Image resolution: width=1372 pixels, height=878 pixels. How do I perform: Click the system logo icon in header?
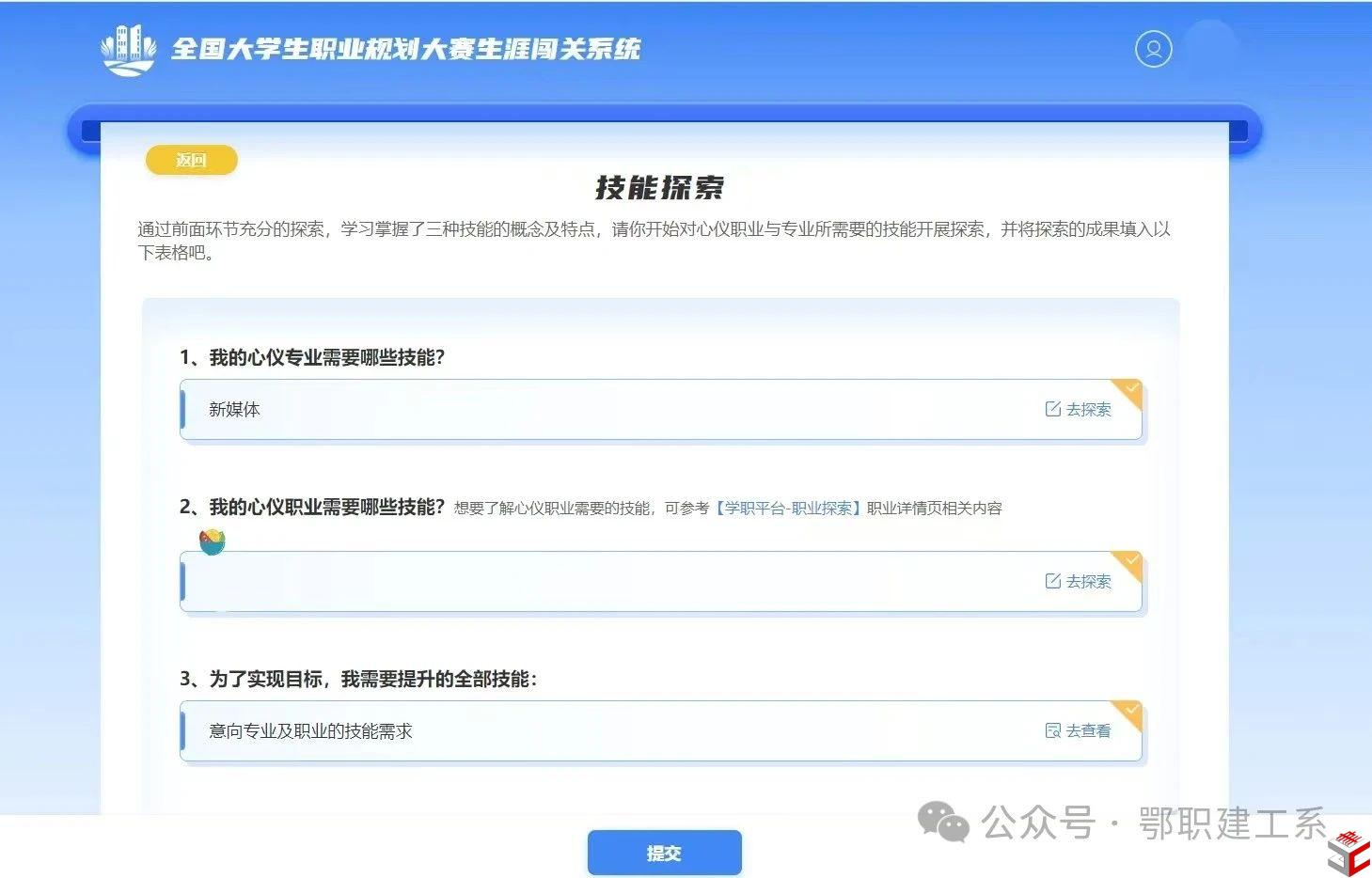click(x=128, y=50)
